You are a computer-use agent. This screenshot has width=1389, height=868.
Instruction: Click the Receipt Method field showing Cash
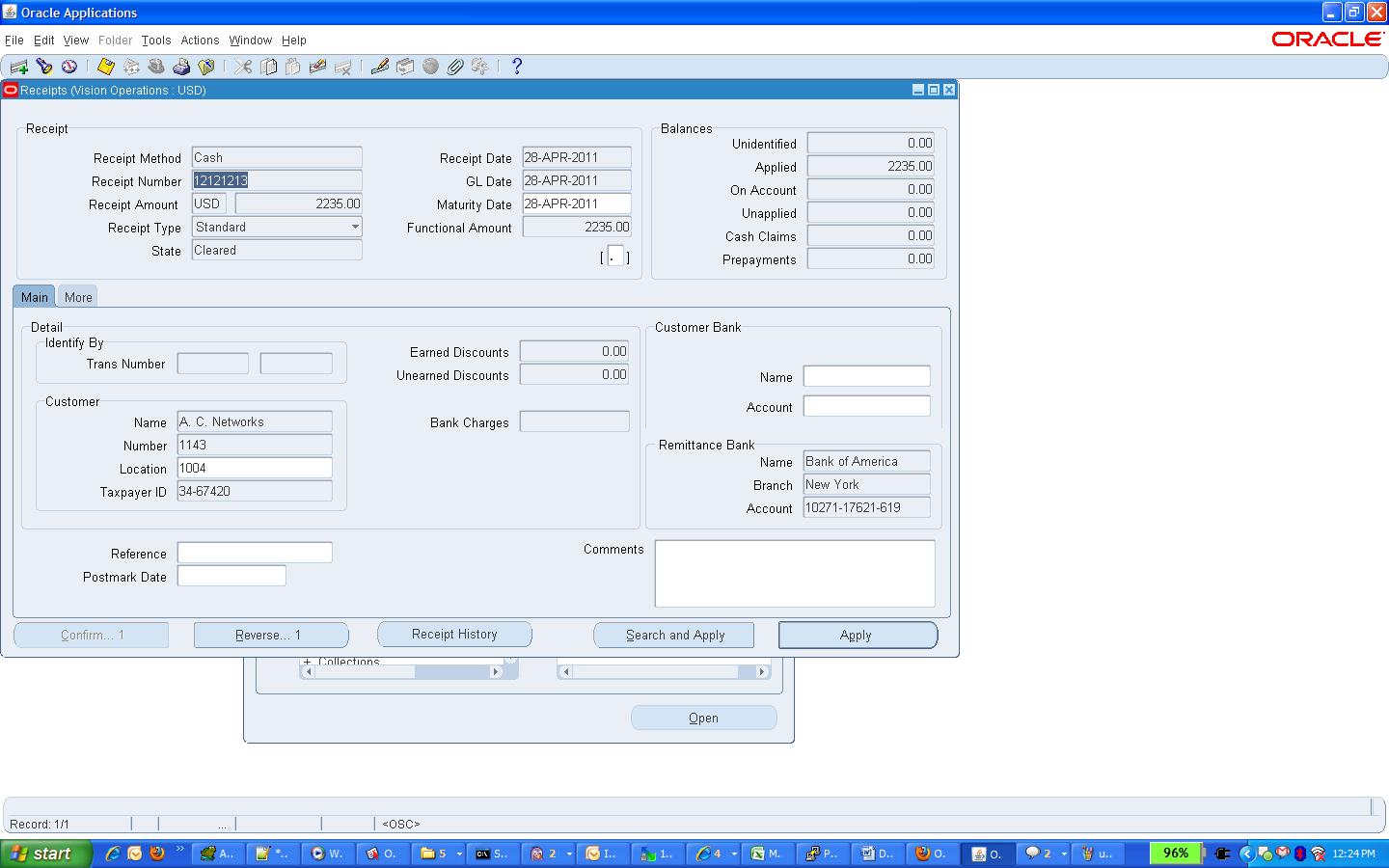[x=277, y=157]
